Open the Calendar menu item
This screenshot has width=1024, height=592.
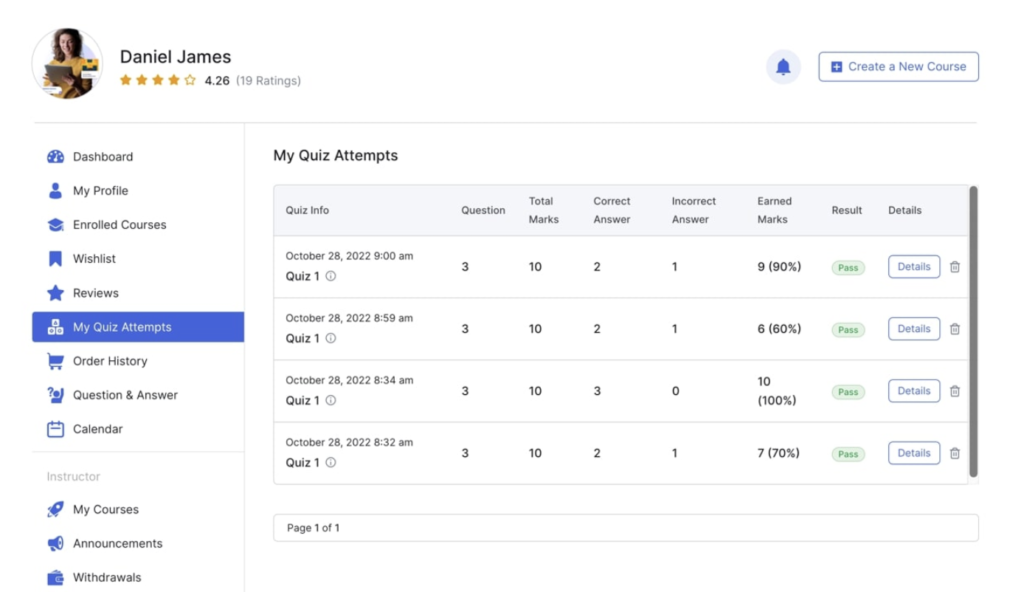pos(97,429)
